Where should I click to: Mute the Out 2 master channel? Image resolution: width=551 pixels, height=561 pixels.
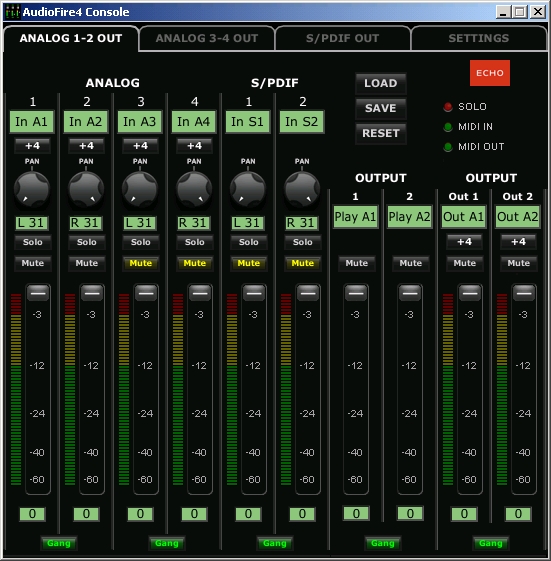(x=519, y=263)
